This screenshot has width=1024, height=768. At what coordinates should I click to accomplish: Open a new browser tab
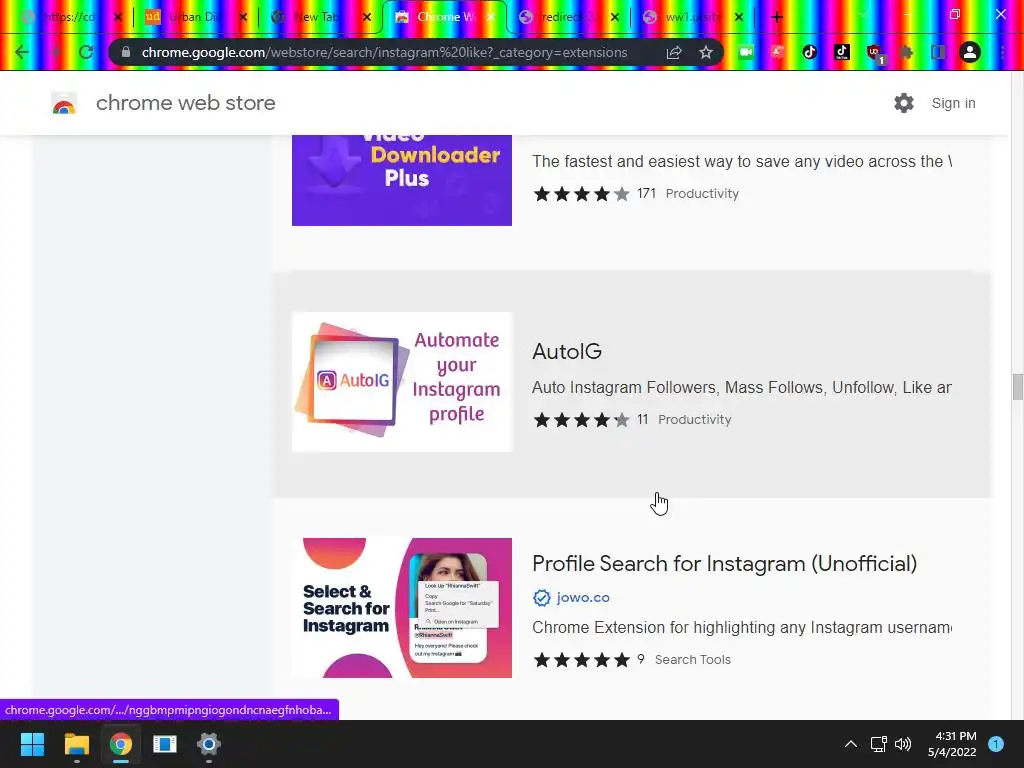click(x=776, y=17)
